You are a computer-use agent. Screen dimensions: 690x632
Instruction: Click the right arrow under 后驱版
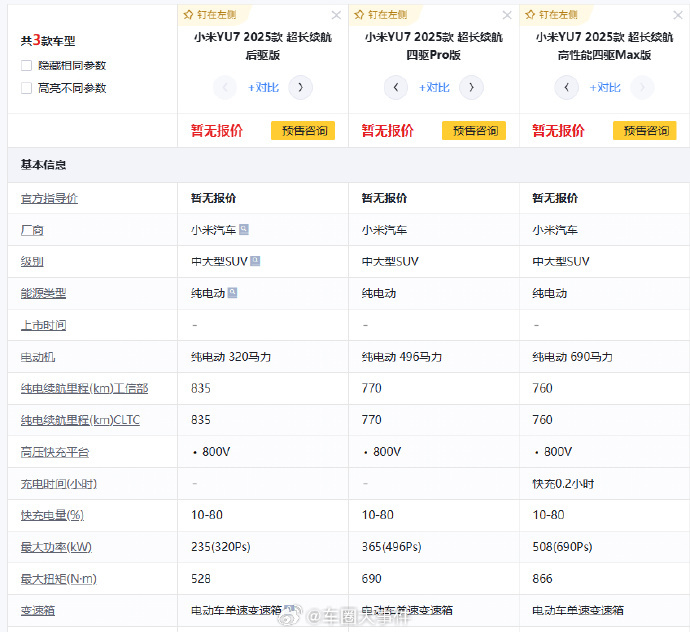pos(301,88)
